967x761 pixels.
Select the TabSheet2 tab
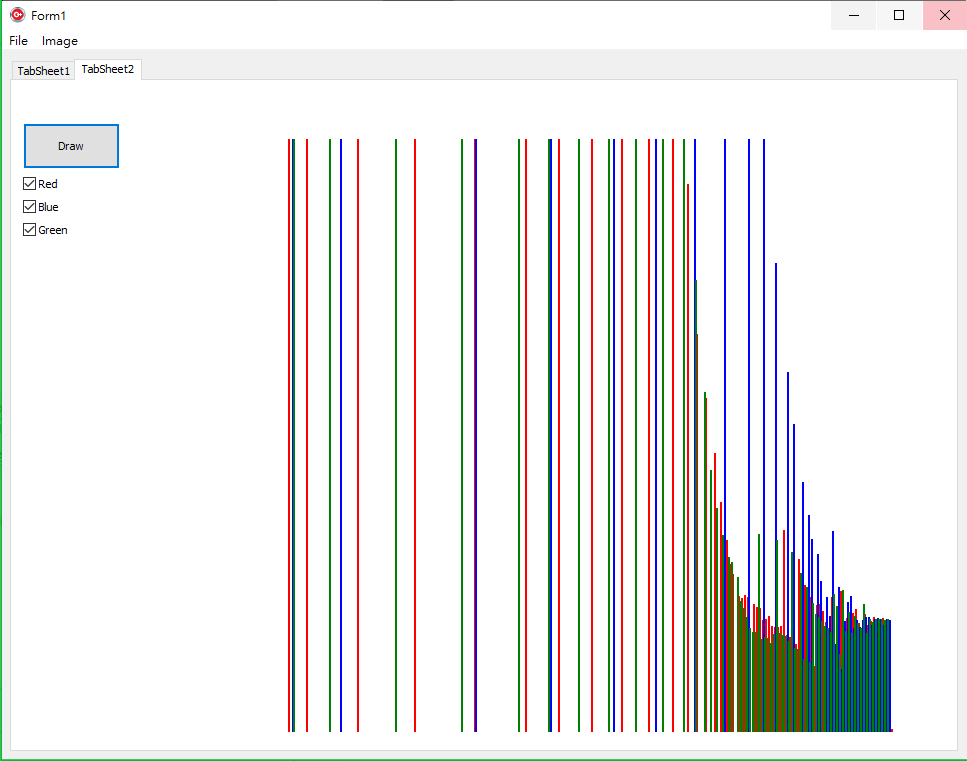coord(108,69)
